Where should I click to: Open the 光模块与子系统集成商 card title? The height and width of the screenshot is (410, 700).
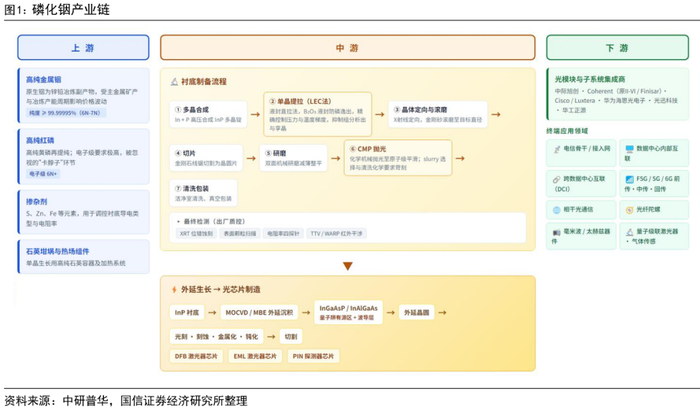590,79
